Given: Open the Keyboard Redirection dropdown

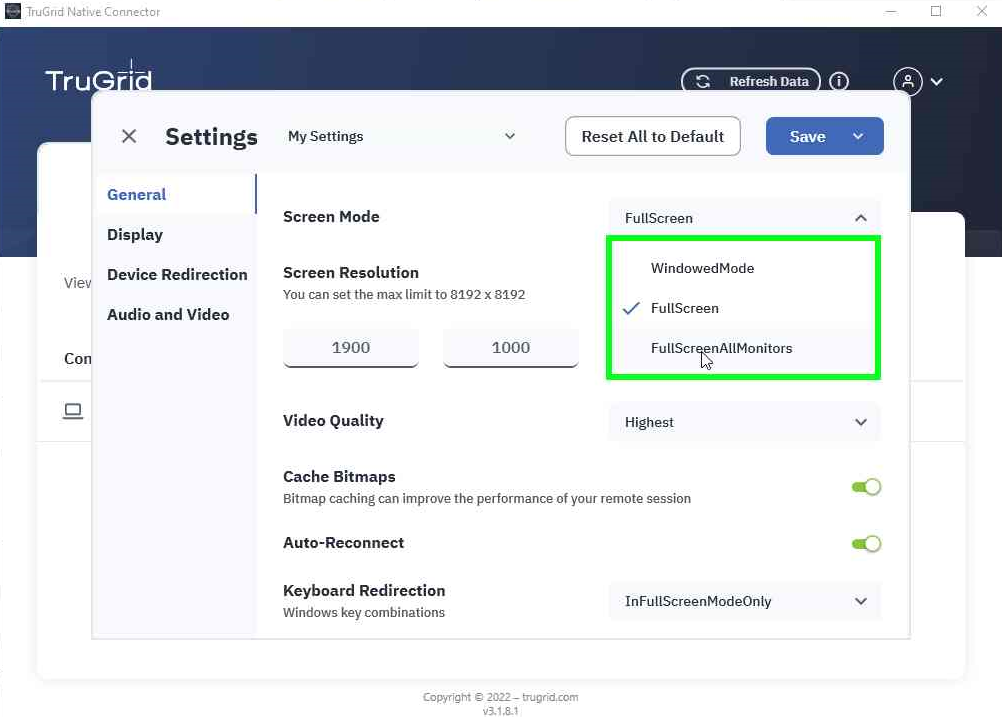Looking at the screenshot, I should tap(744, 601).
